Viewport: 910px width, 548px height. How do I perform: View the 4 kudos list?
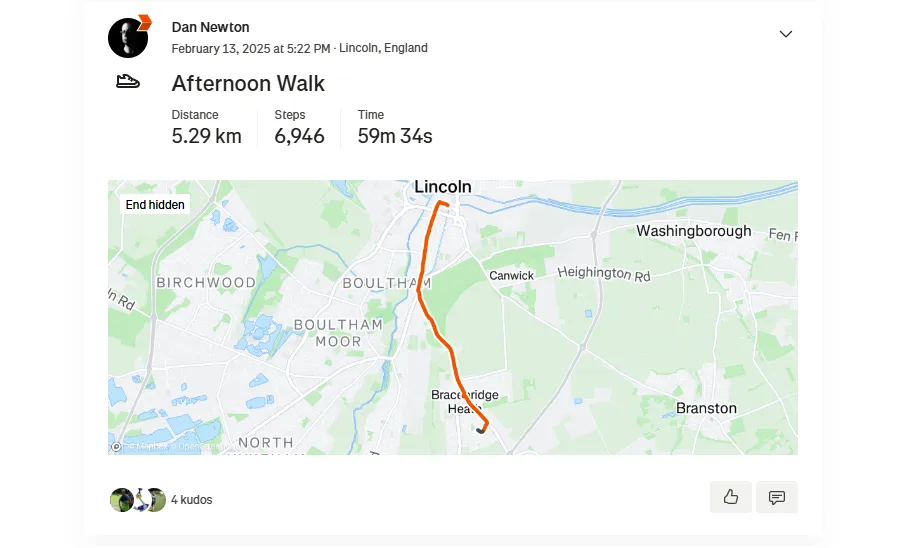tap(192, 500)
